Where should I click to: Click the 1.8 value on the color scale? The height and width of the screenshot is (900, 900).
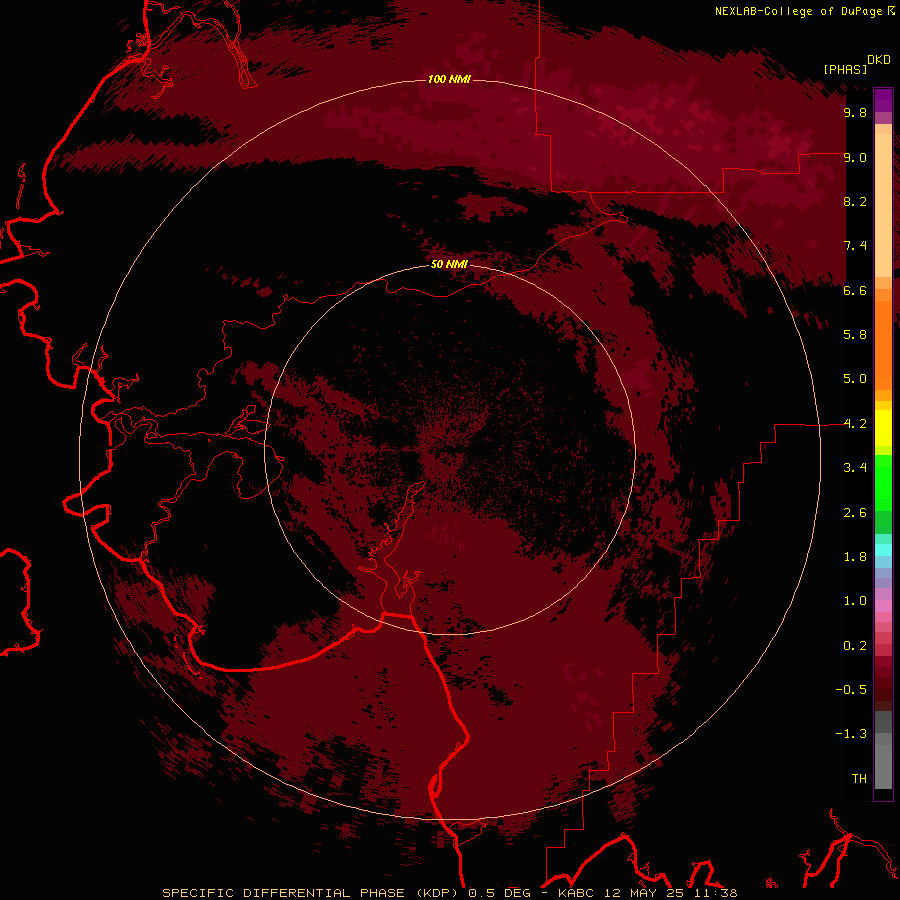855,557
